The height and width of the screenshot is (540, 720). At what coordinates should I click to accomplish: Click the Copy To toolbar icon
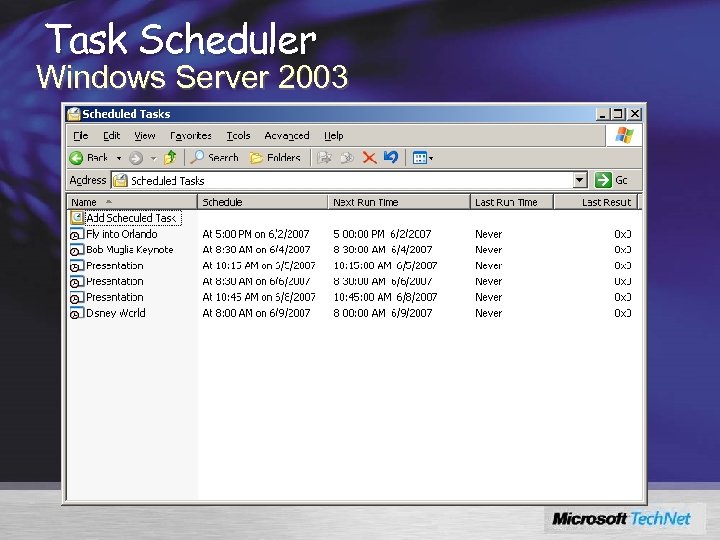[x=347, y=158]
